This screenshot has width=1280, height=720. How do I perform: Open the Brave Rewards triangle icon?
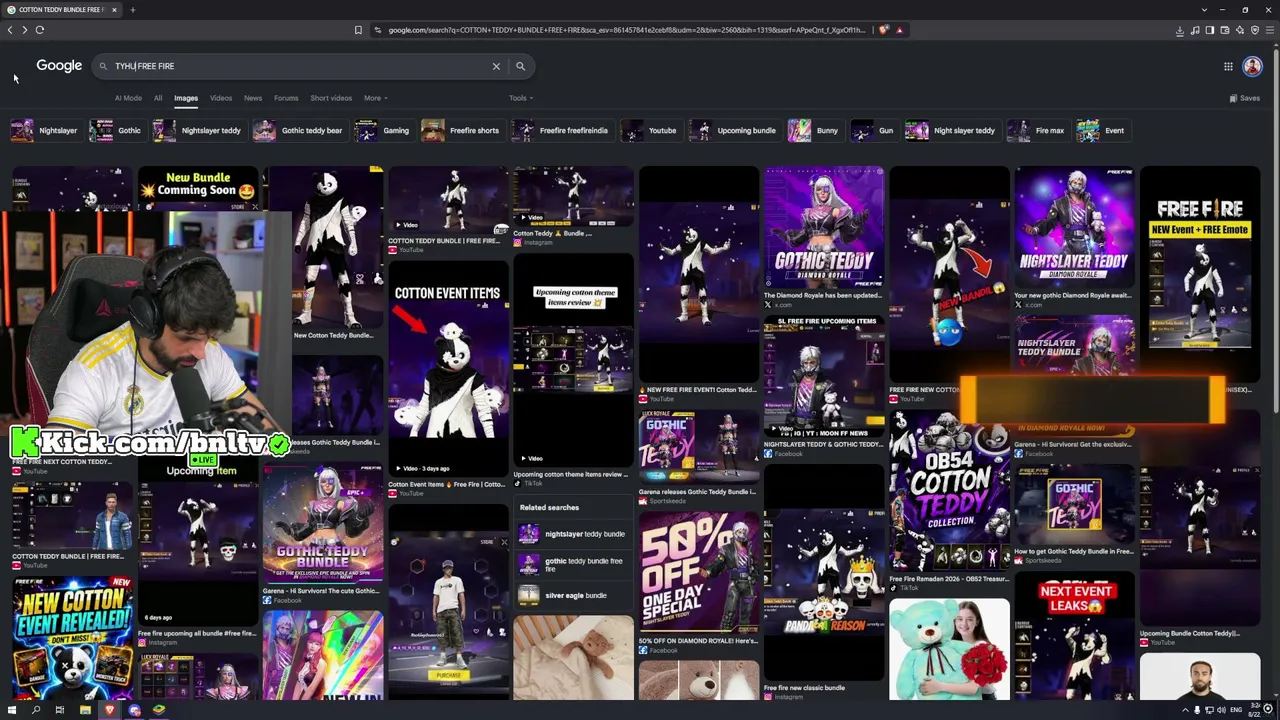[899, 30]
